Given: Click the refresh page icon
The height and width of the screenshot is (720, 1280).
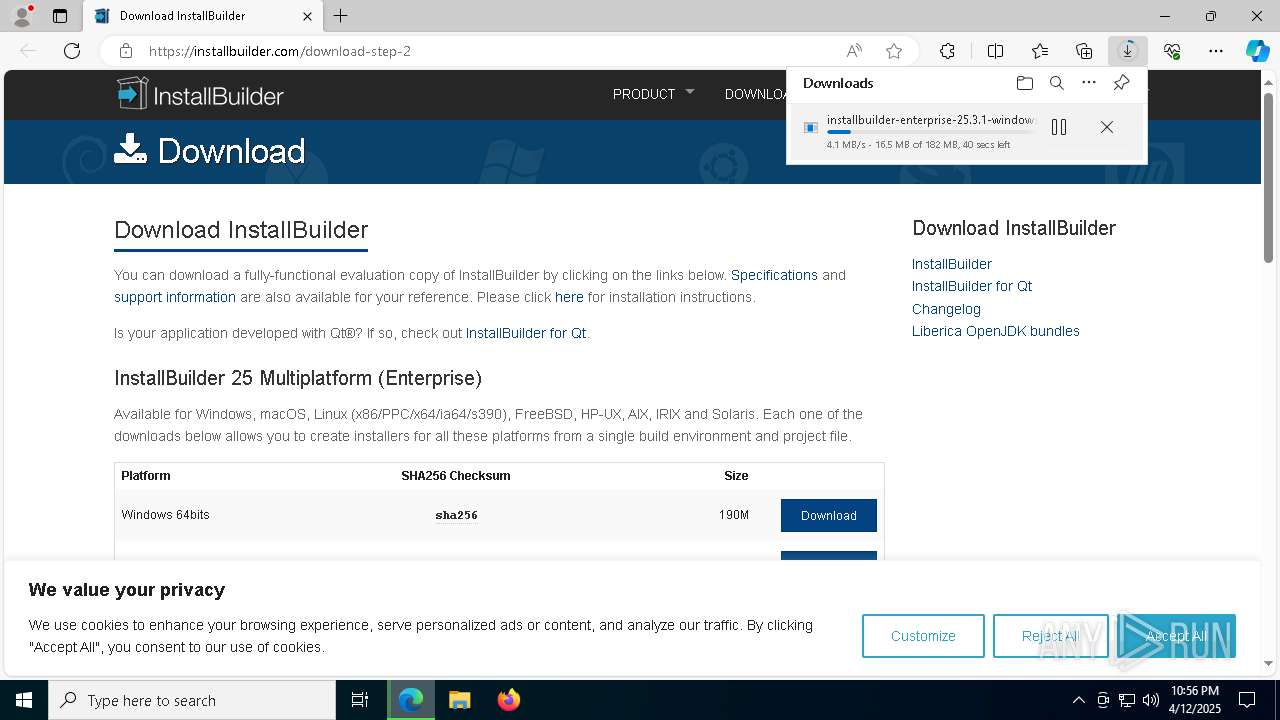Looking at the screenshot, I should click(72, 51).
